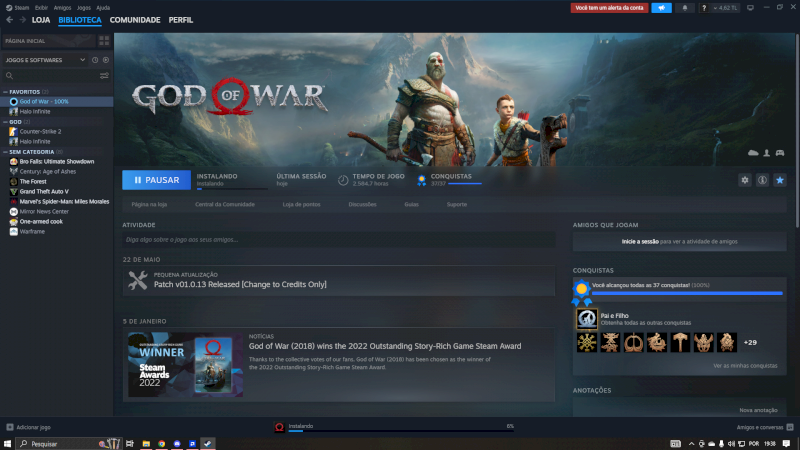Screen dimensions: 800x450
Task: Click the library search magnifier field
Action: pyautogui.click(x=51, y=76)
